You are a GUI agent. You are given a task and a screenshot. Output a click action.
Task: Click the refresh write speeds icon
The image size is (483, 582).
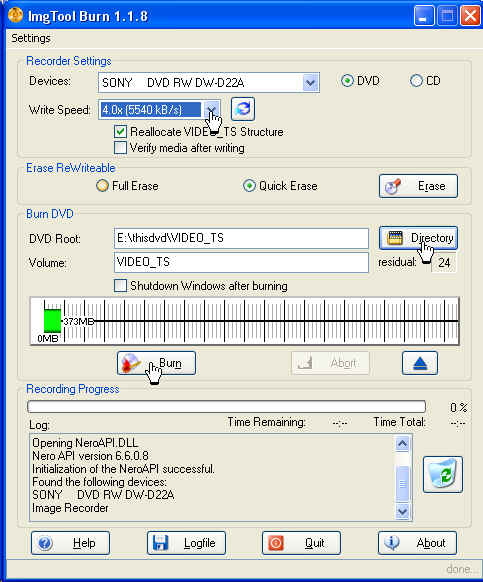point(243,109)
